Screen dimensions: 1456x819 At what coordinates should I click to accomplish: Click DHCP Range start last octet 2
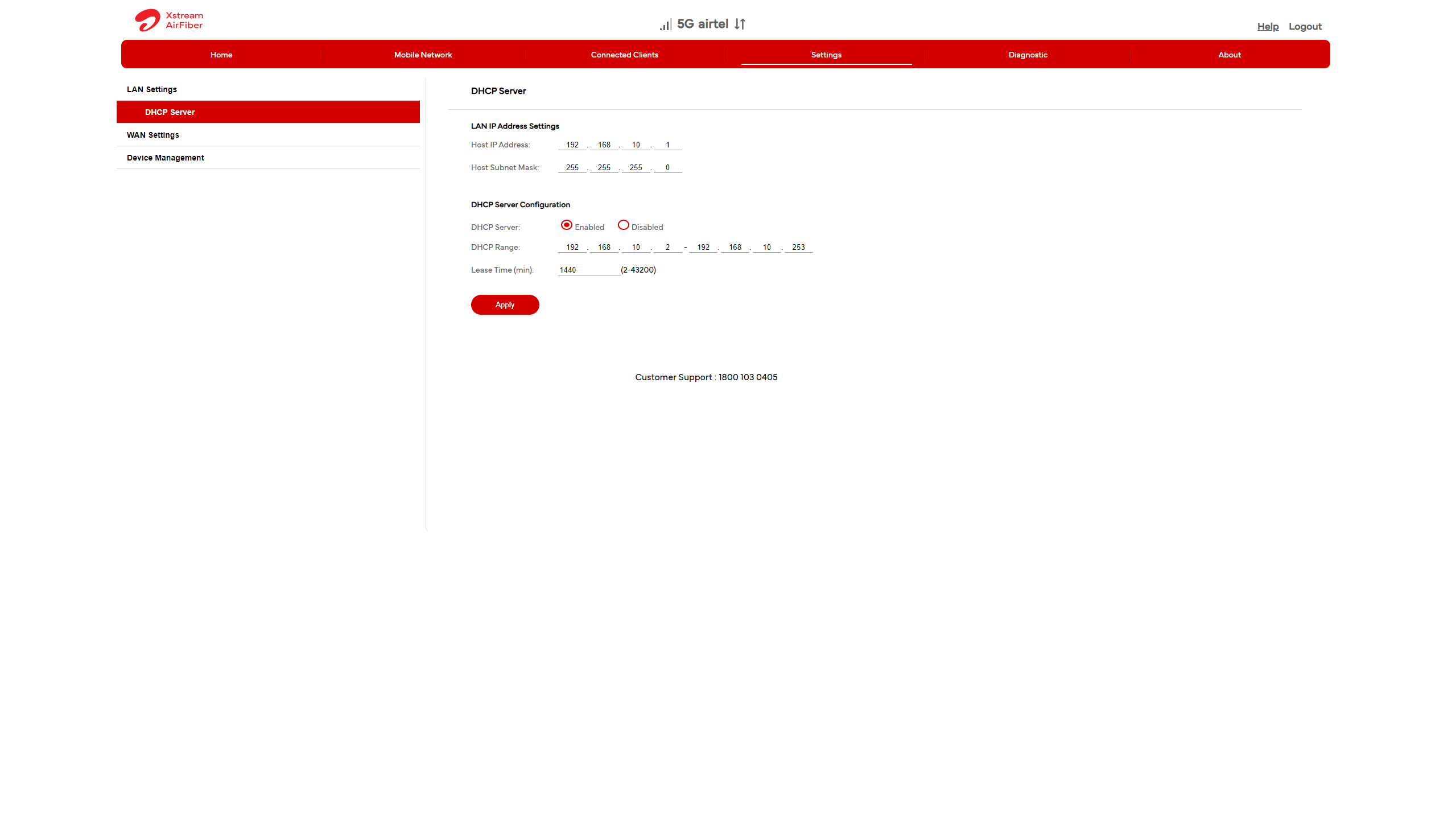[x=667, y=247]
